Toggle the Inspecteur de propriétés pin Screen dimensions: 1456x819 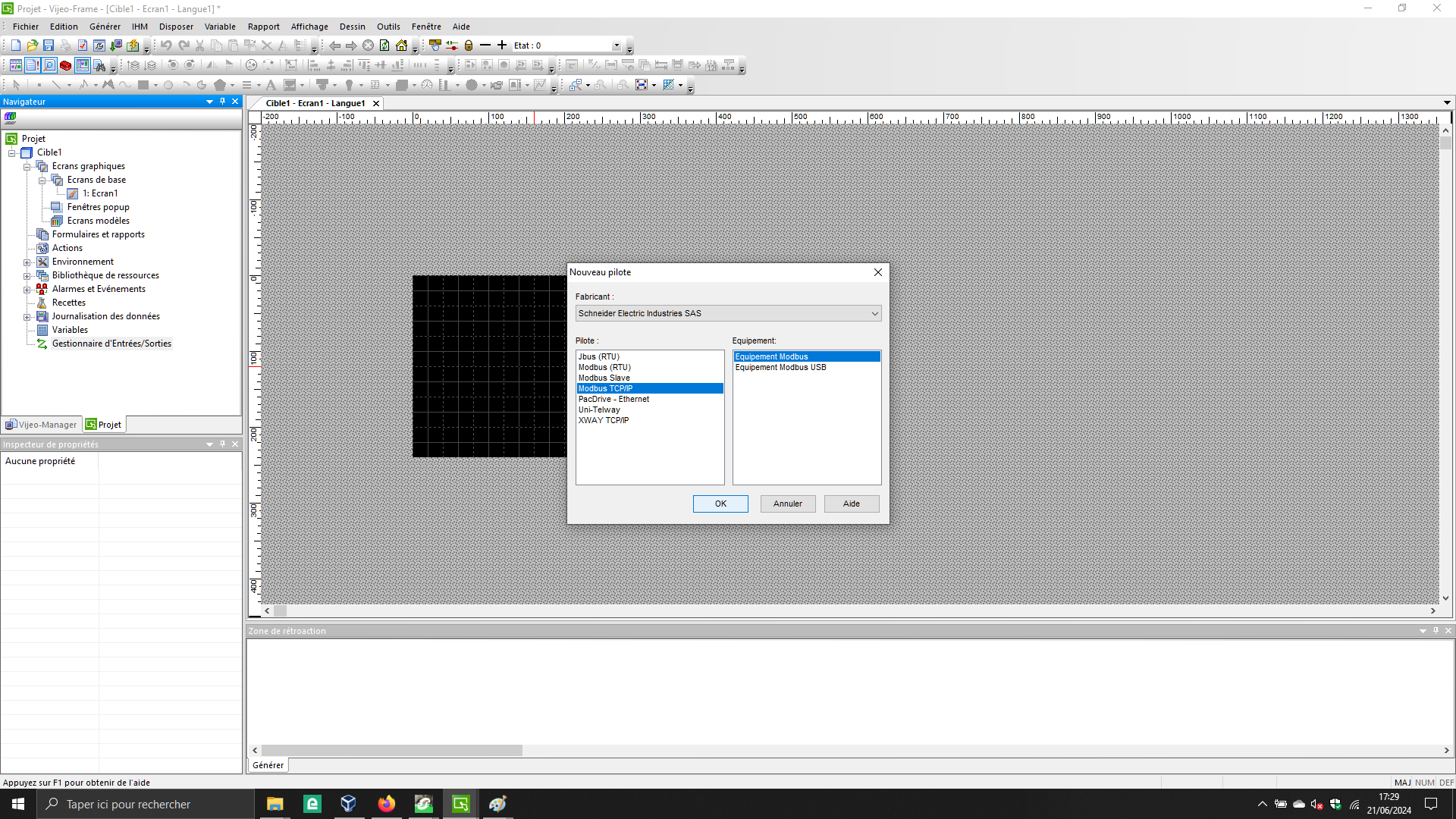click(222, 444)
